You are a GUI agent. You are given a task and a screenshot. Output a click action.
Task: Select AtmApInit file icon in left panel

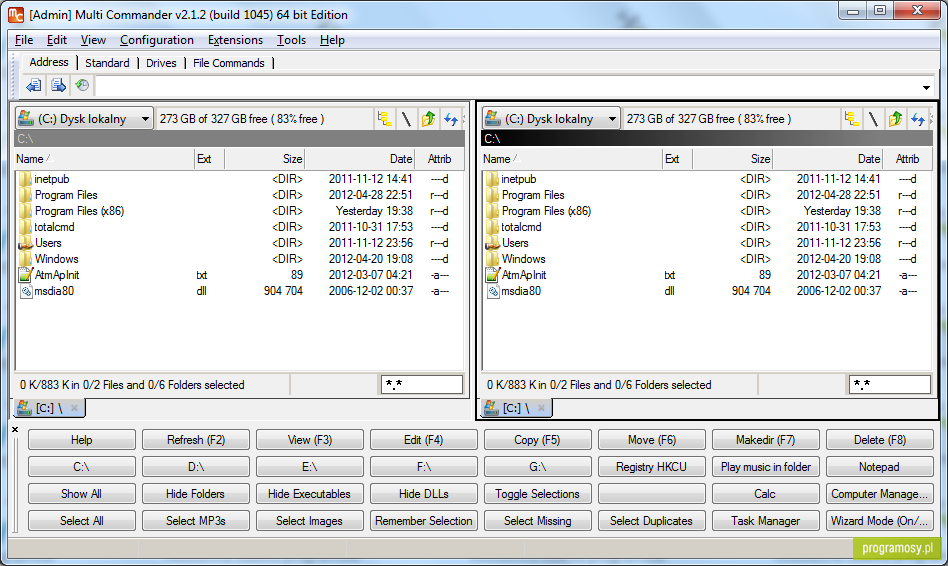coord(25,275)
